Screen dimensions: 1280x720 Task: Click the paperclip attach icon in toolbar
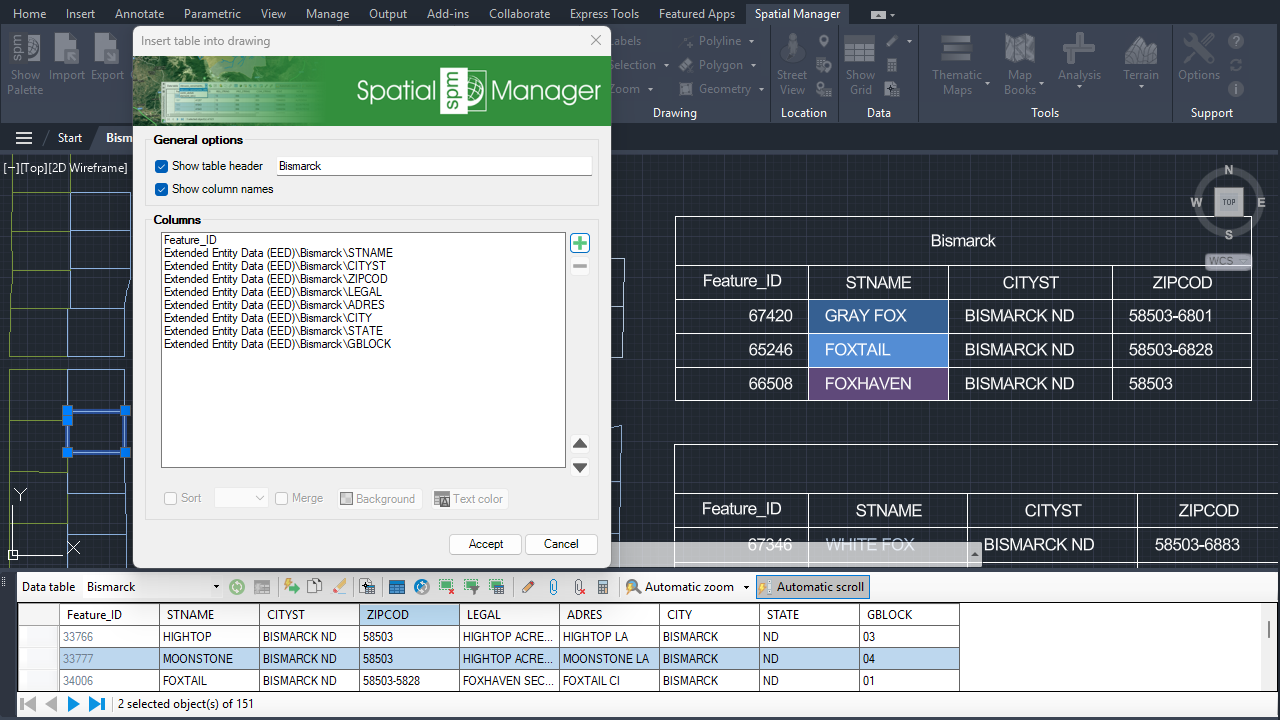[553, 587]
